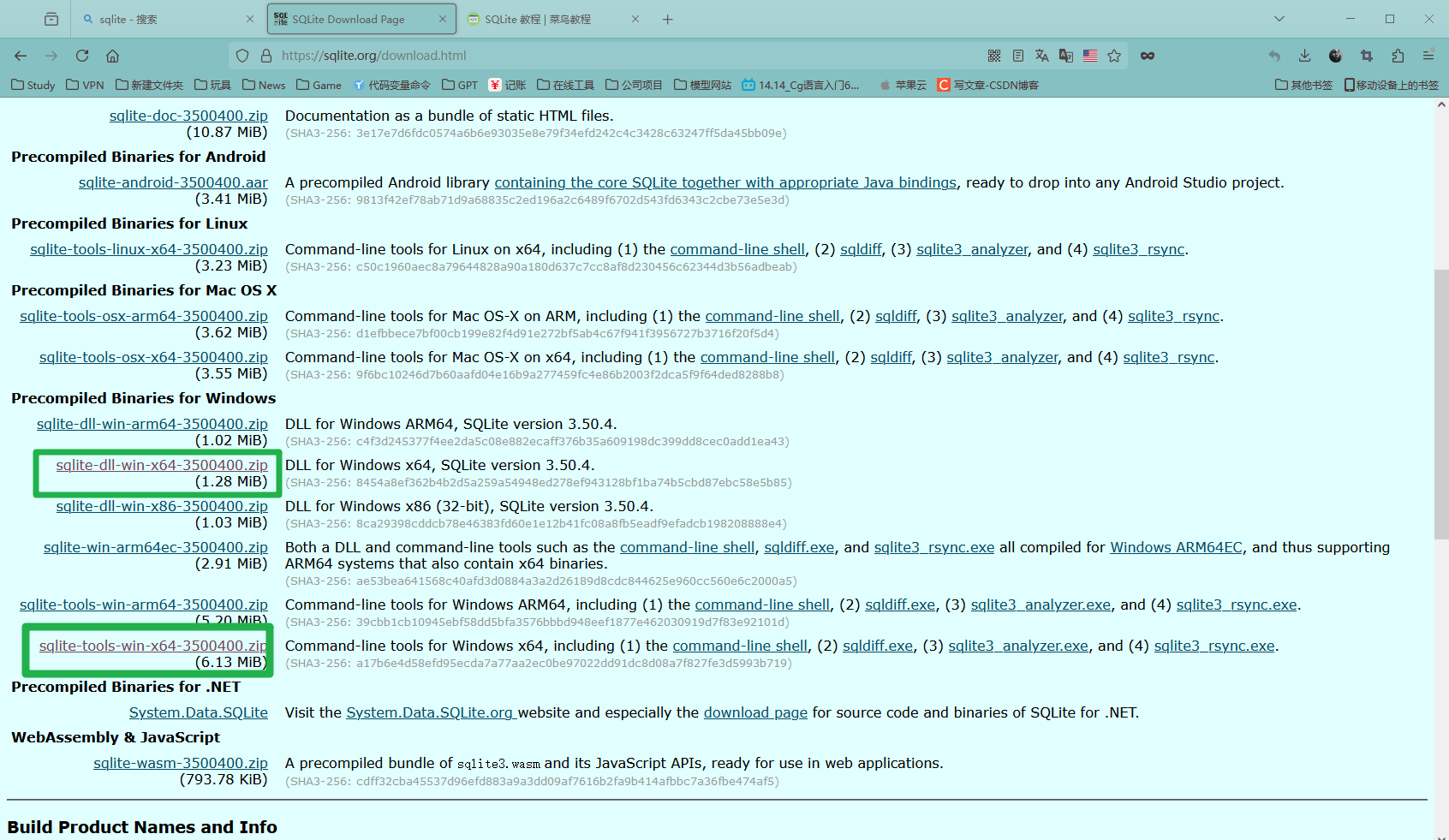The image size is (1449, 840).
Task: Close the 'sqlite - 搜索' tab
Action: (x=250, y=19)
